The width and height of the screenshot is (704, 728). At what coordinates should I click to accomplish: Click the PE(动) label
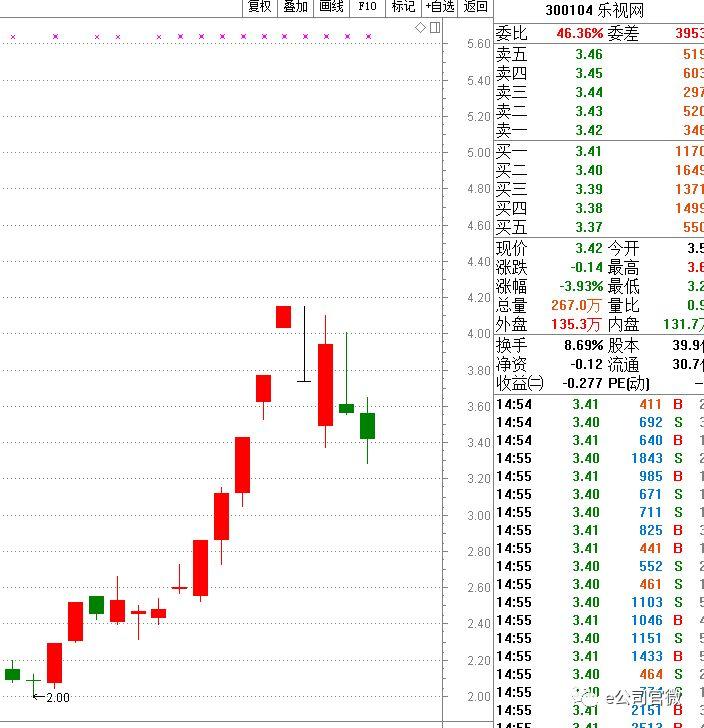coord(629,384)
